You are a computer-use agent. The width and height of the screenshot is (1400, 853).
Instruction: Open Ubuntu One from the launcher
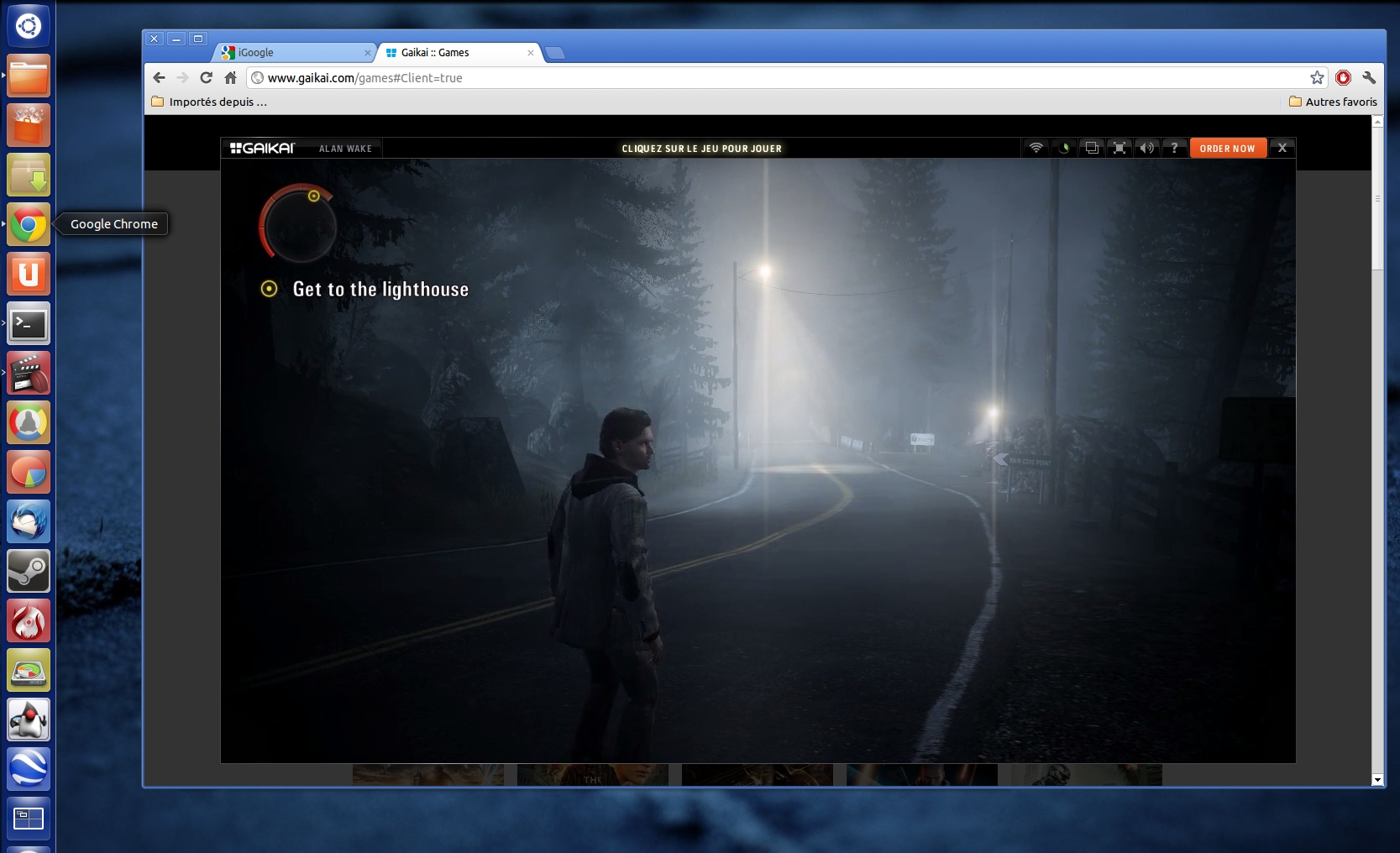pyautogui.click(x=29, y=274)
